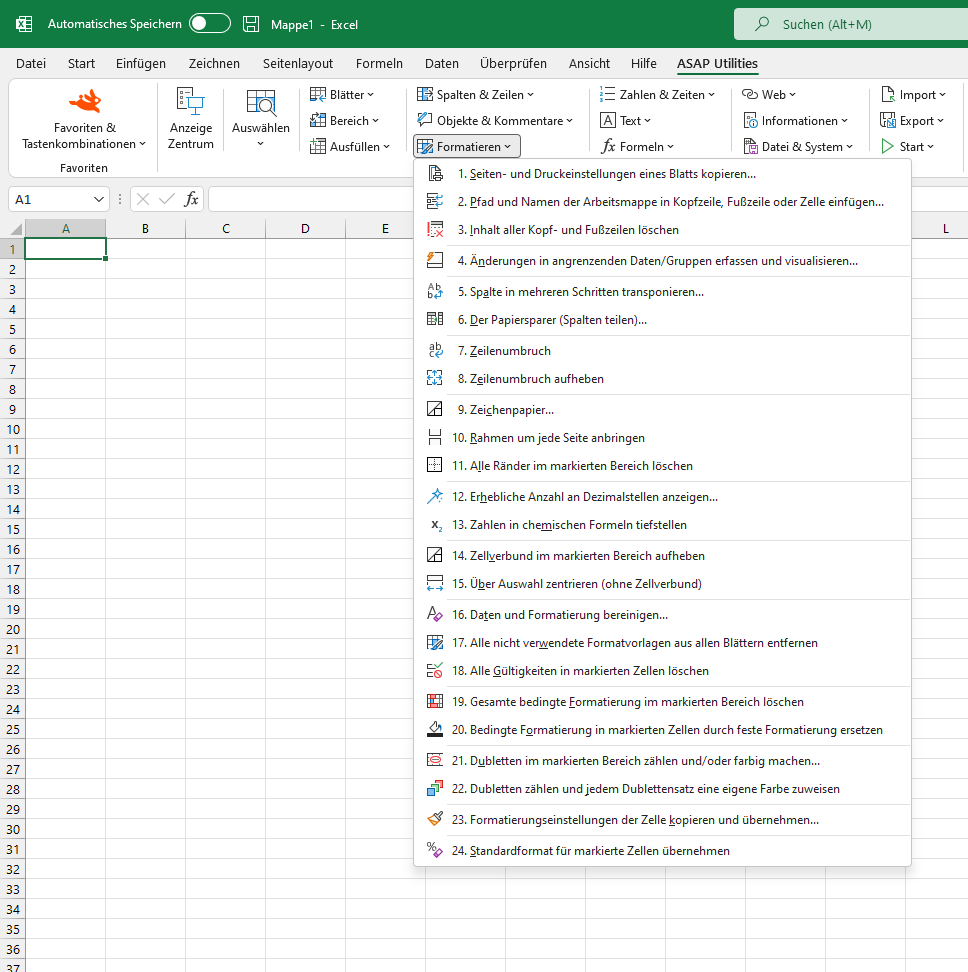This screenshot has width=968, height=972.
Task: Click icon beside Änderungen in angrenzenden Daten
Action: (435, 260)
